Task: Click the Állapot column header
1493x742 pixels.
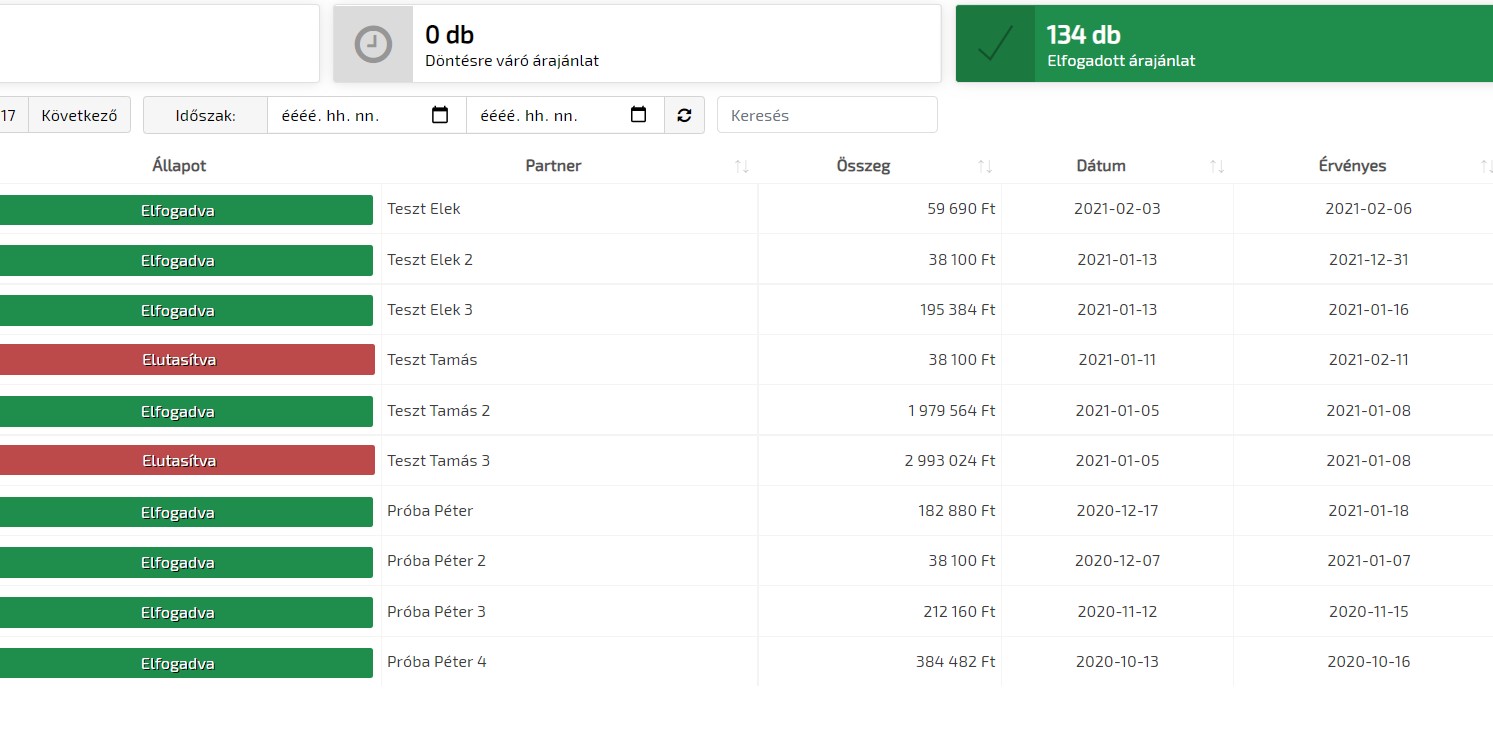Action: click(179, 166)
